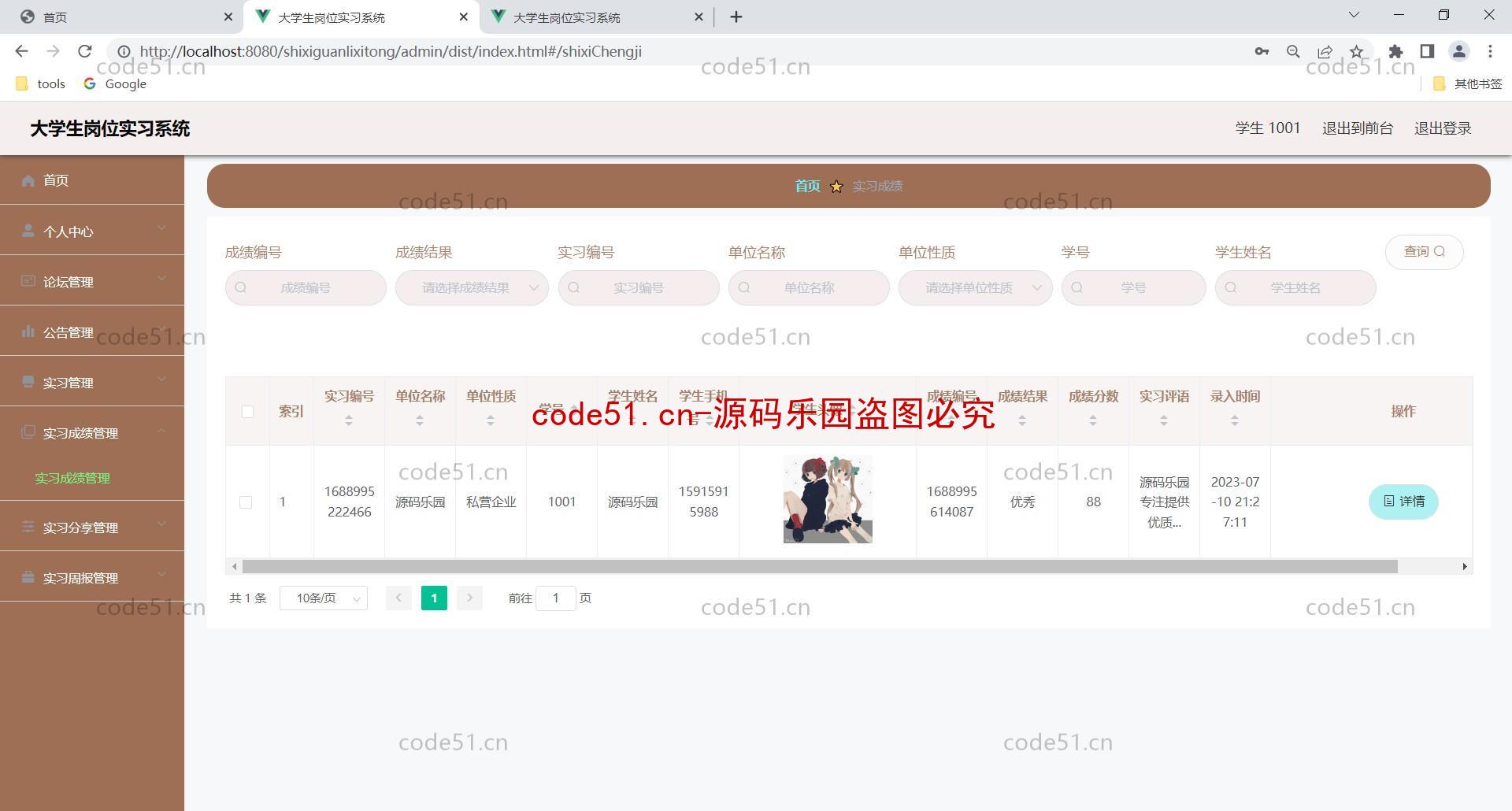Open 首页 in the sidebar menu
Viewport: 1512px width, 811px height.
pyautogui.click(x=92, y=180)
